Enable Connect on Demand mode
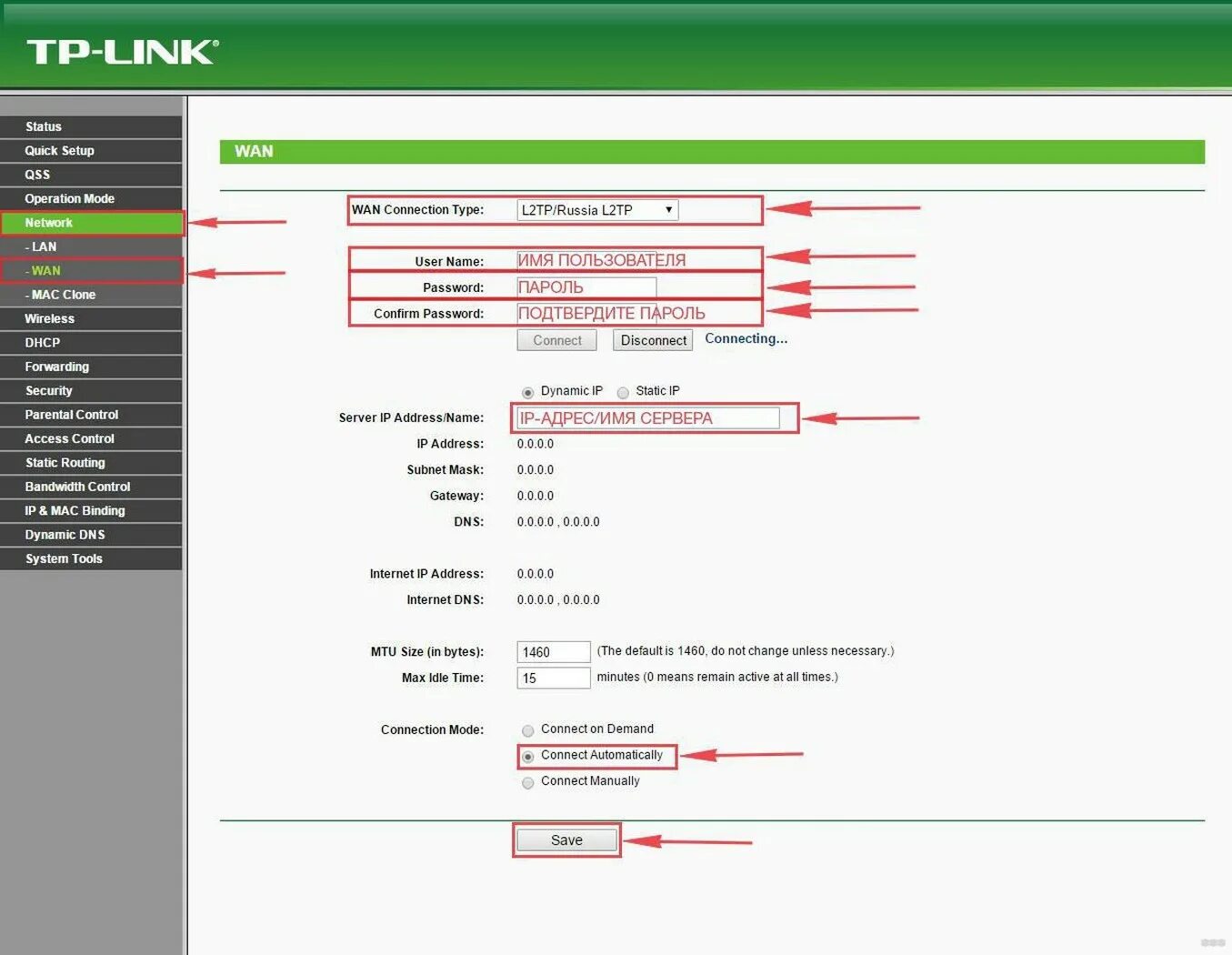The height and width of the screenshot is (955, 1232). point(528,729)
